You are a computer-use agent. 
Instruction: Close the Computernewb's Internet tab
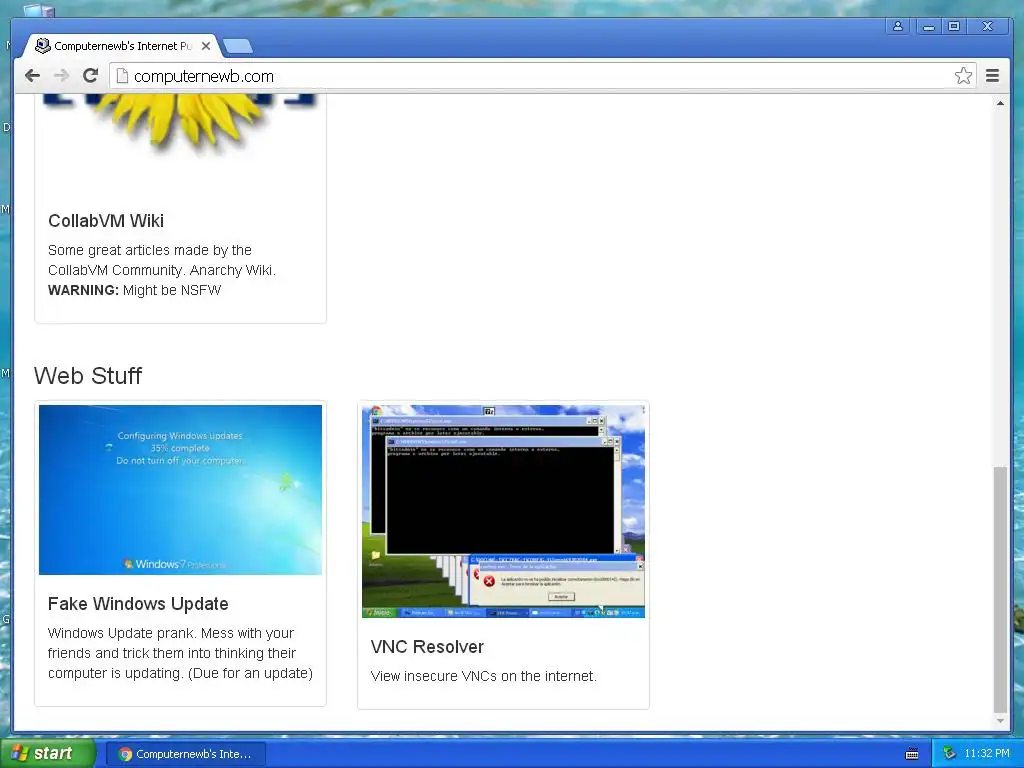[x=206, y=46]
